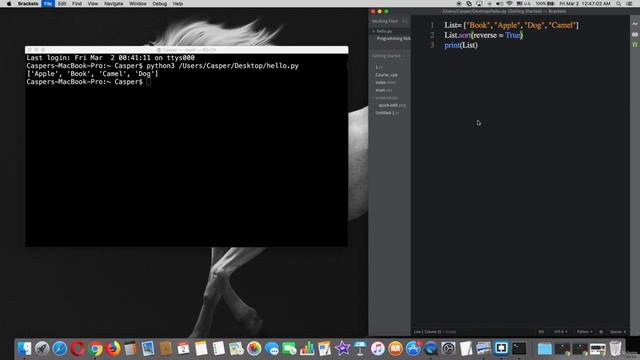Screen dimensions: 640x360
Task: Open FaceTime from the Dock
Action: pyautogui.click(x=289, y=349)
